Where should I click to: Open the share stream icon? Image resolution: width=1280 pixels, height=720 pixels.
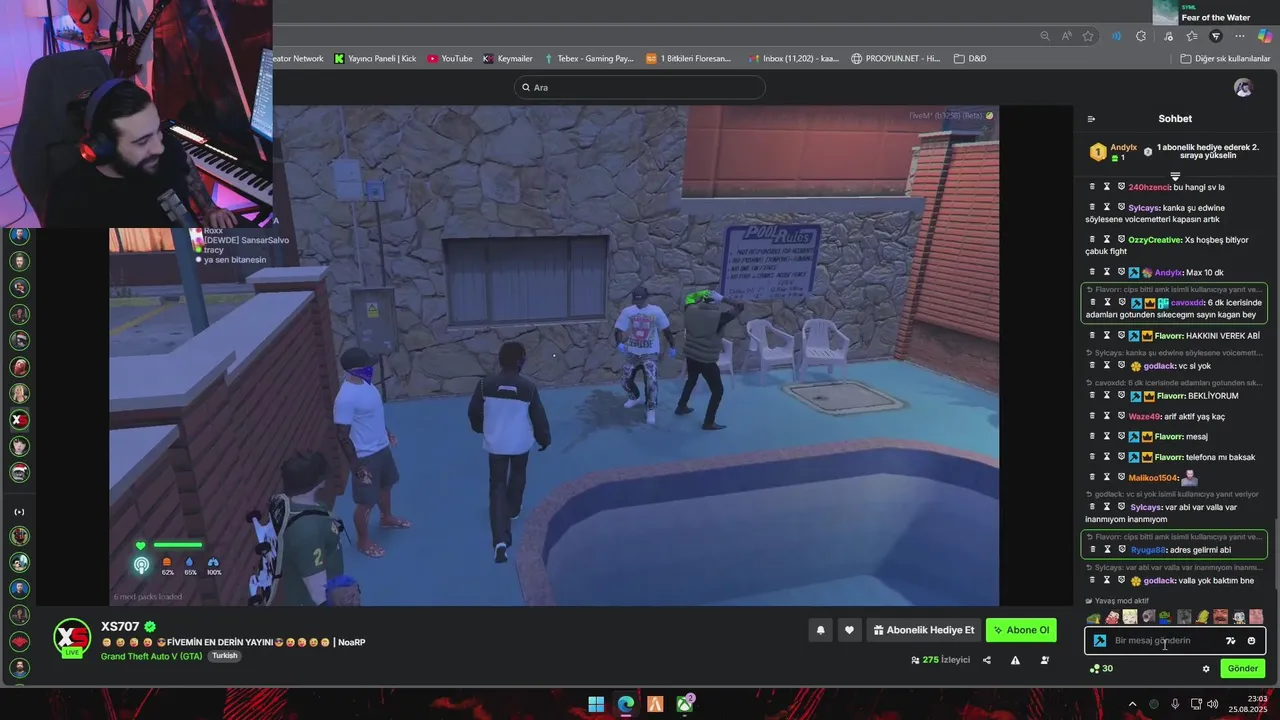(987, 660)
